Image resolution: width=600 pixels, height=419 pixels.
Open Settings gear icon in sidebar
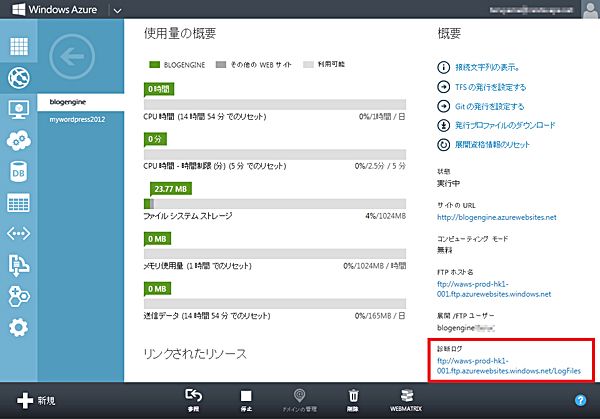click(19, 328)
